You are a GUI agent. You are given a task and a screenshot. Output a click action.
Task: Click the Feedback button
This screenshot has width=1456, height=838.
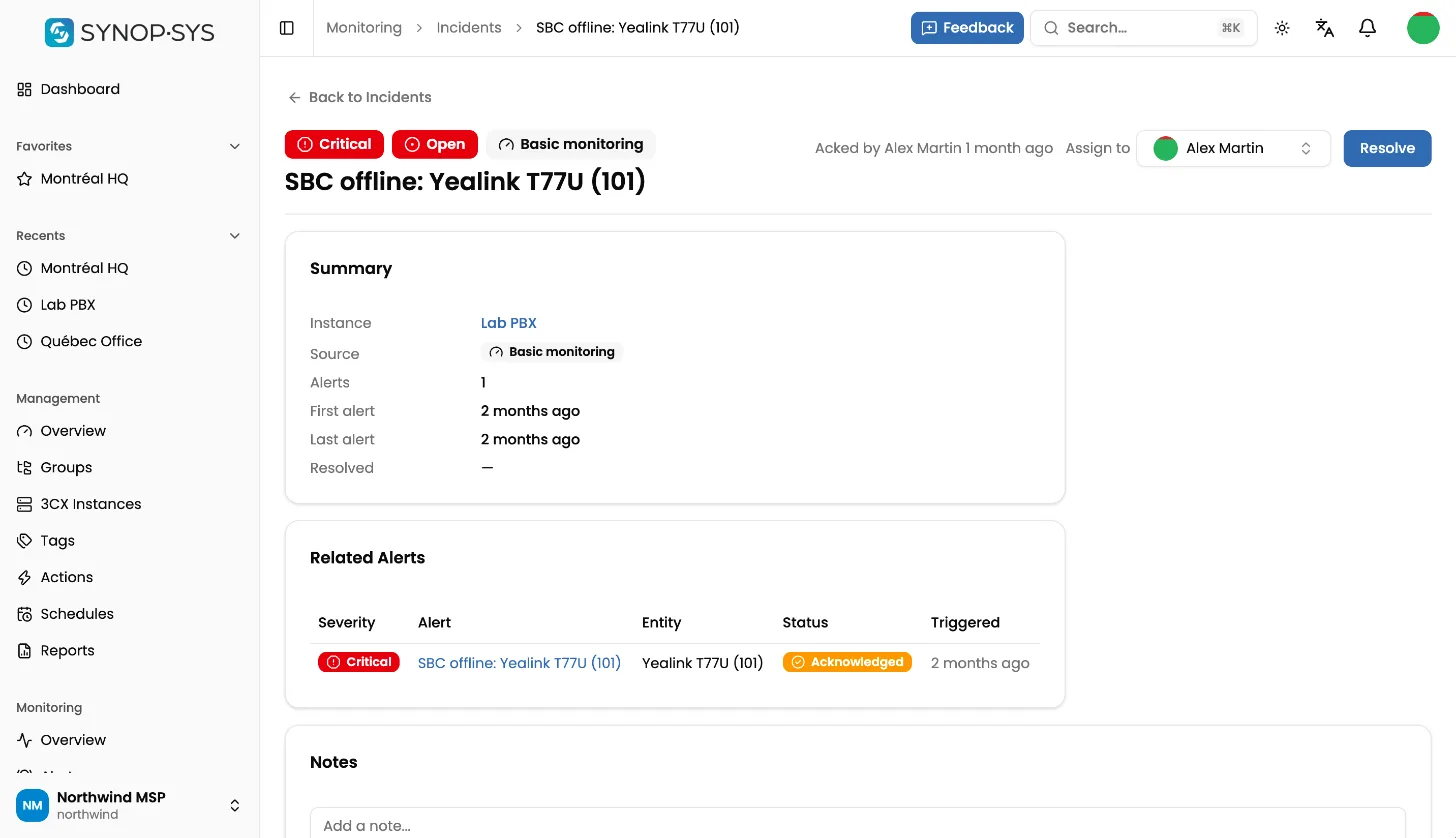click(x=967, y=28)
